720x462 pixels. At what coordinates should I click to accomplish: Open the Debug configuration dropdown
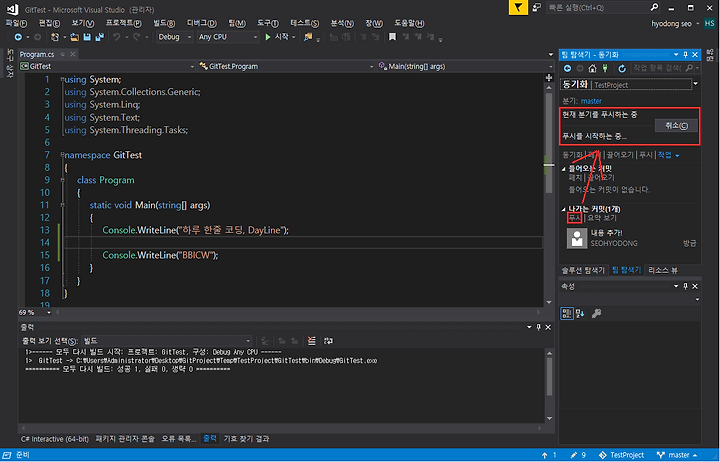coord(174,37)
